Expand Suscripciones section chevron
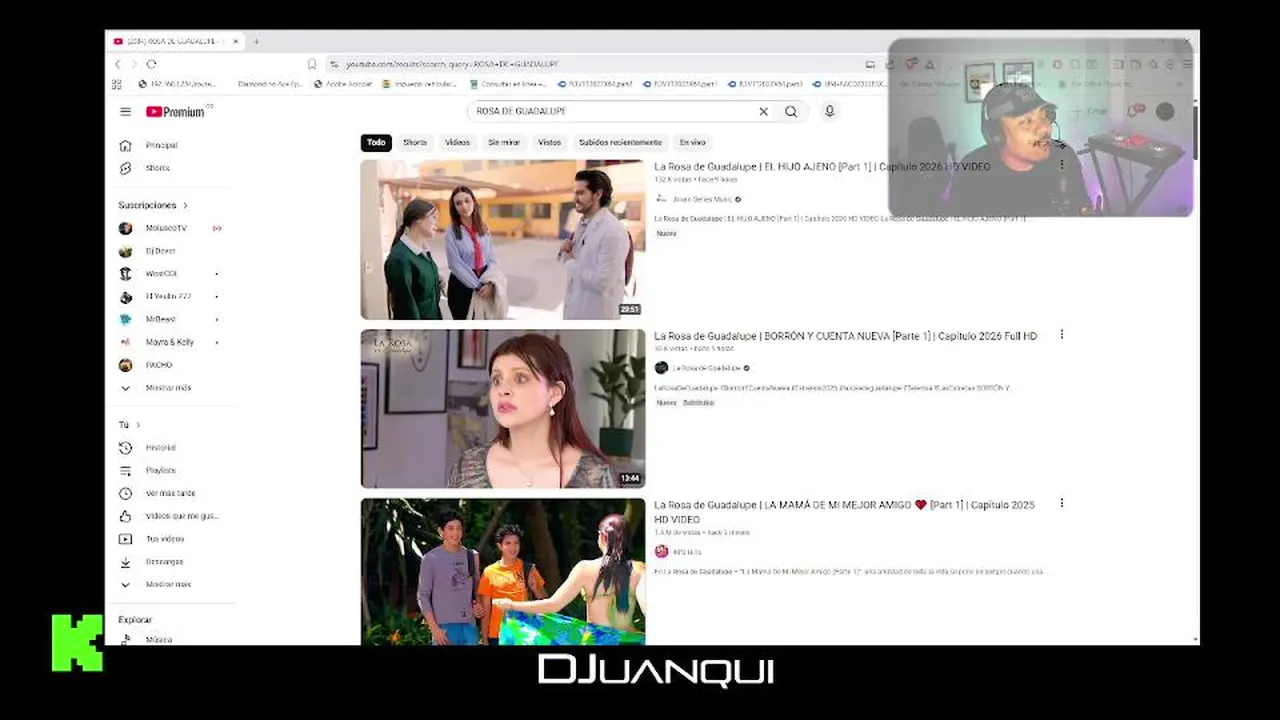The image size is (1280, 720). click(185, 205)
